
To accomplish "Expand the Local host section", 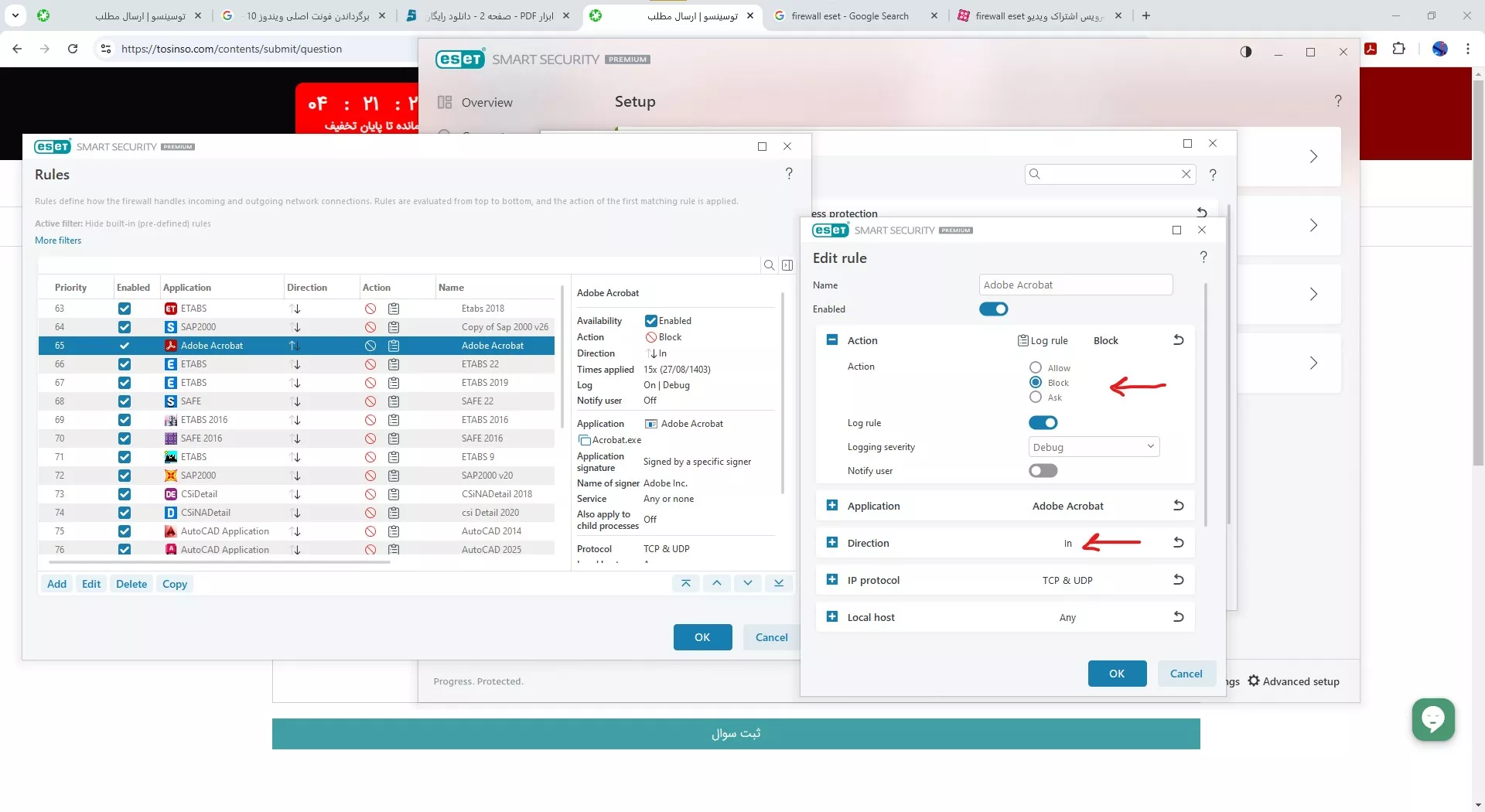I will click(x=832, y=617).
